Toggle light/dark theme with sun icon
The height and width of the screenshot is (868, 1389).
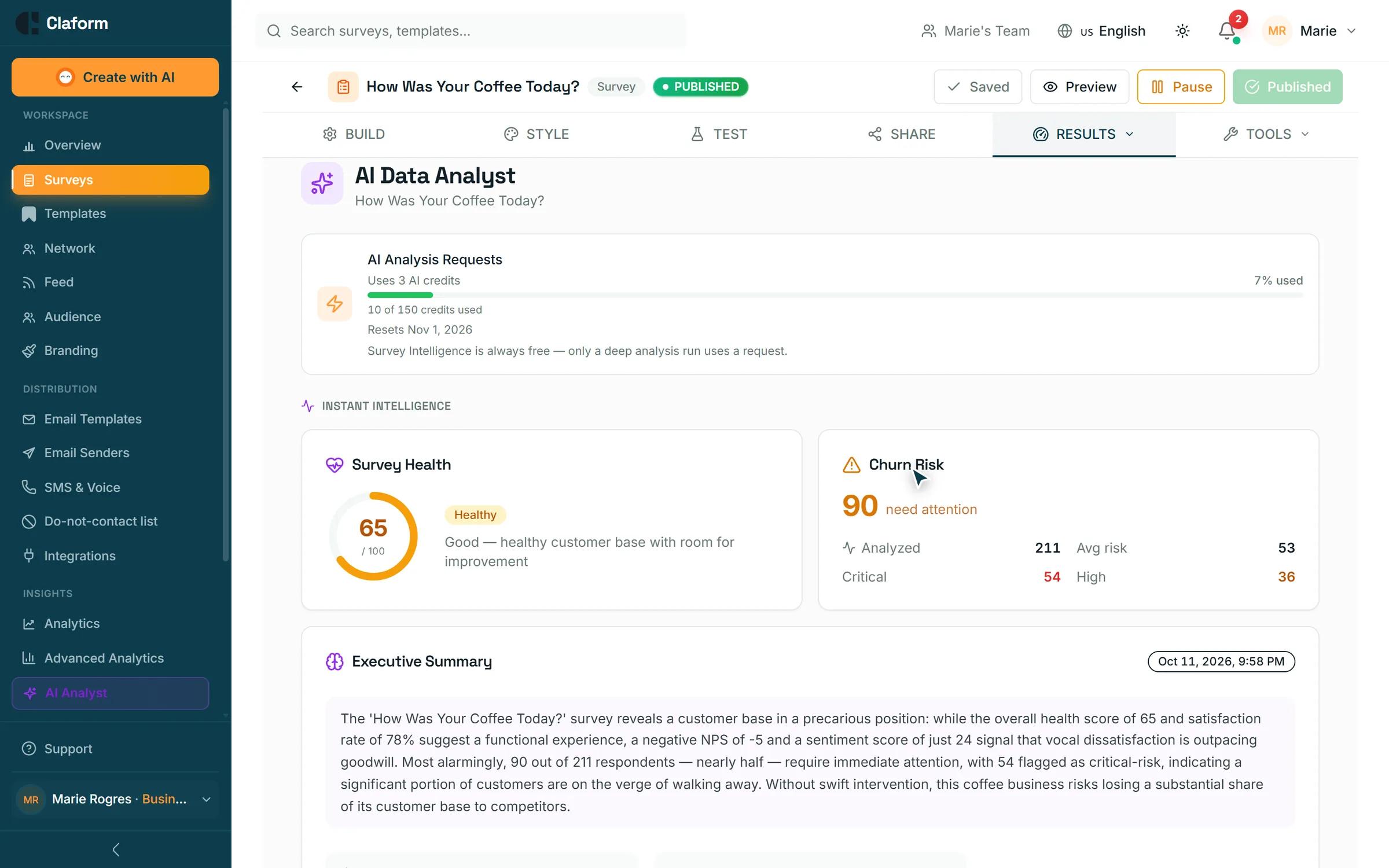pyautogui.click(x=1182, y=31)
